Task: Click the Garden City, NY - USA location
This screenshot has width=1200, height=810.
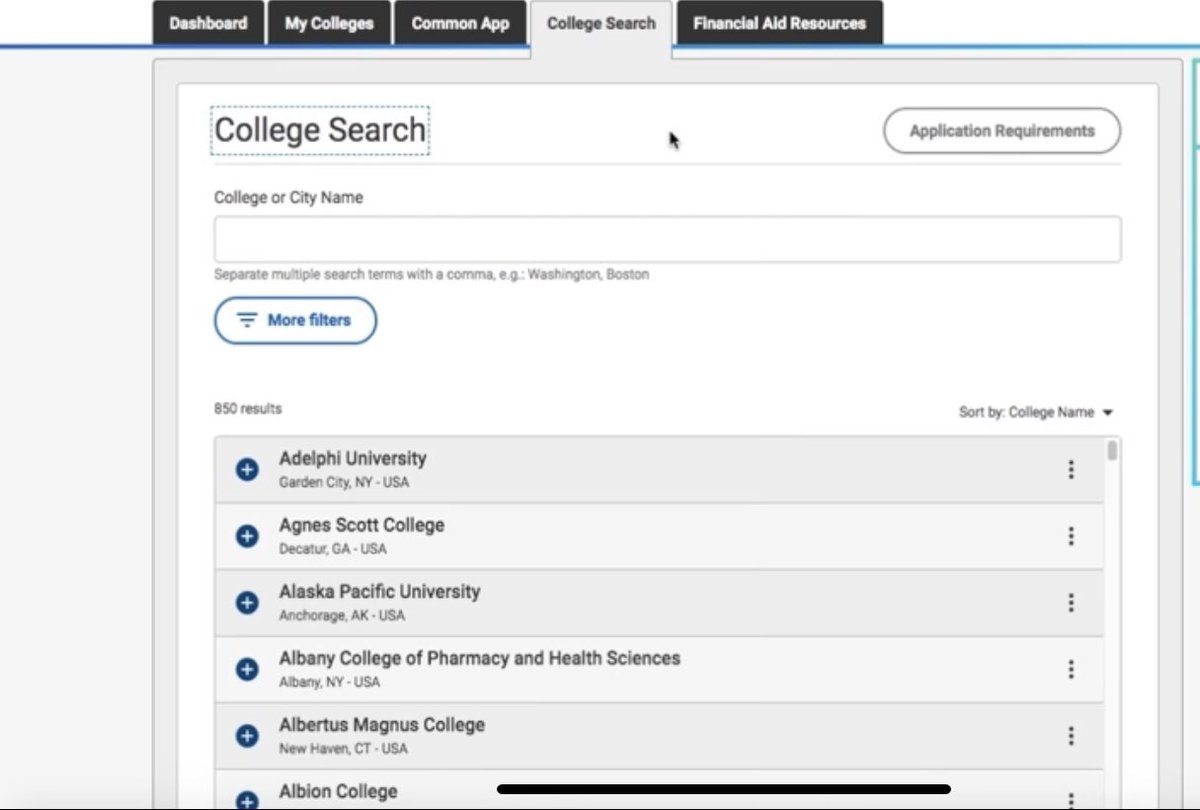Action: pyautogui.click(x=344, y=483)
